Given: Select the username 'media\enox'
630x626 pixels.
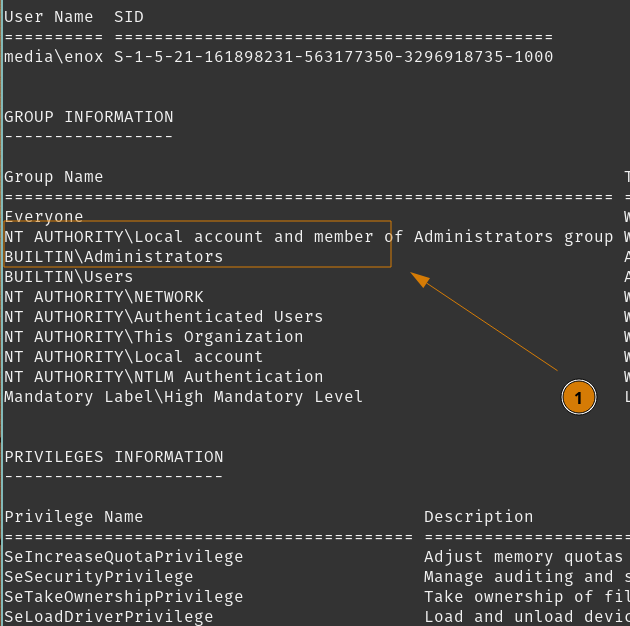Looking at the screenshot, I should (53, 57).
